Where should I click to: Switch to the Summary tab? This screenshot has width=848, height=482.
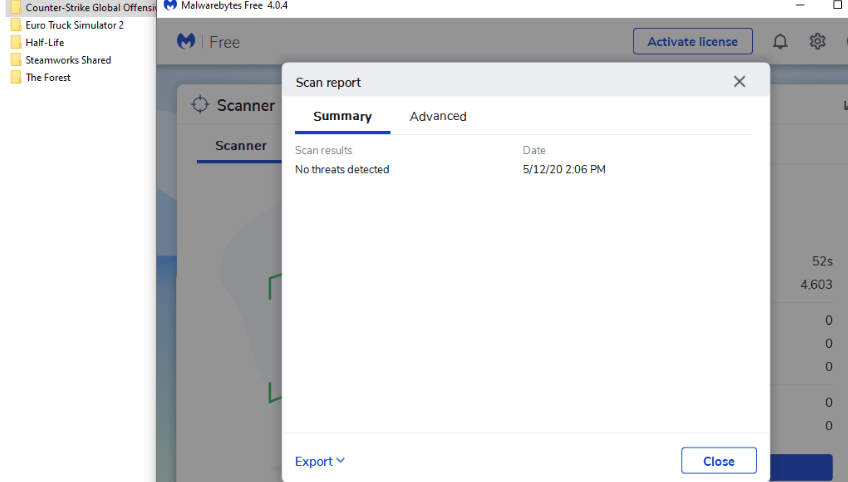click(x=342, y=116)
